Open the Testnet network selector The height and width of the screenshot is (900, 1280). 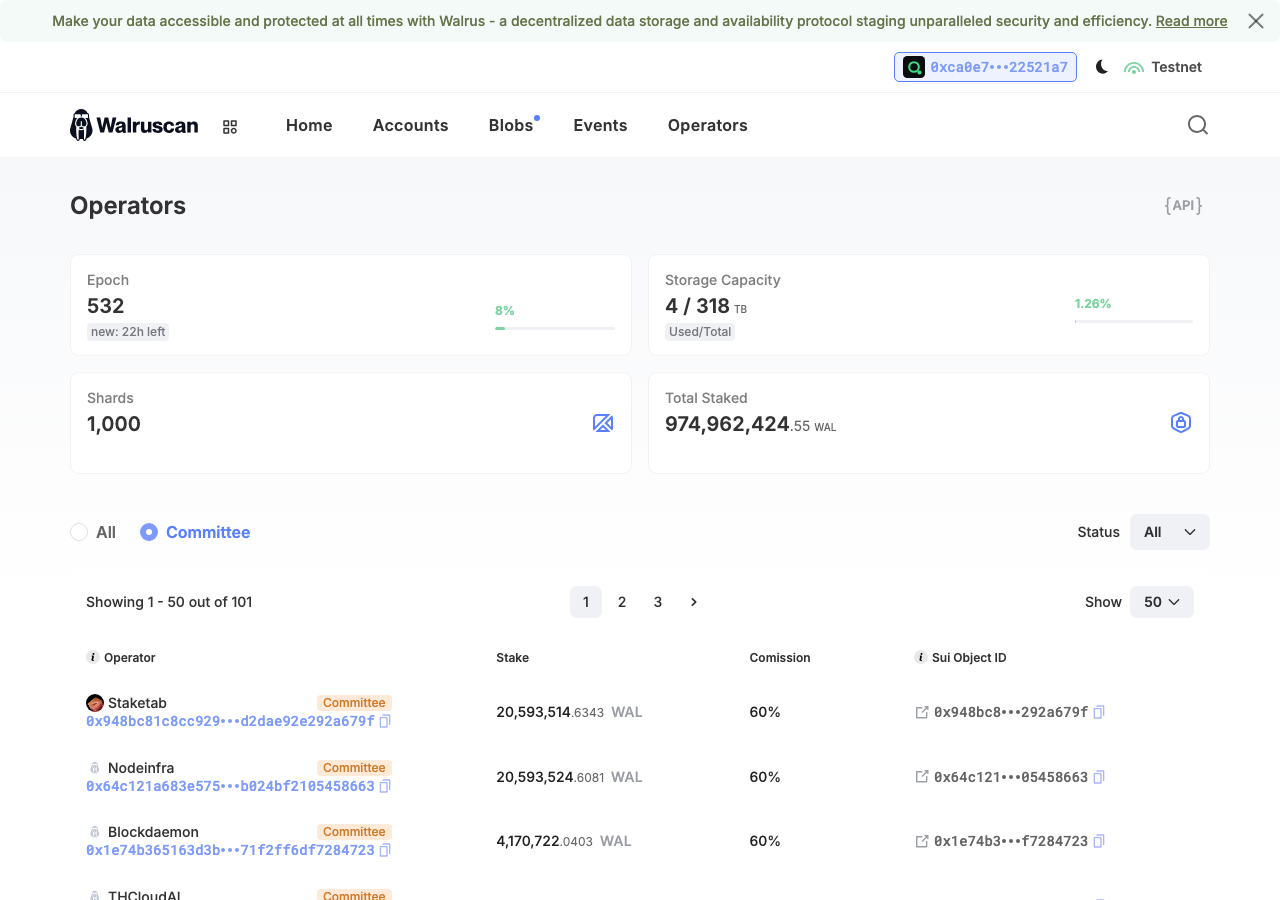click(x=1163, y=67)
